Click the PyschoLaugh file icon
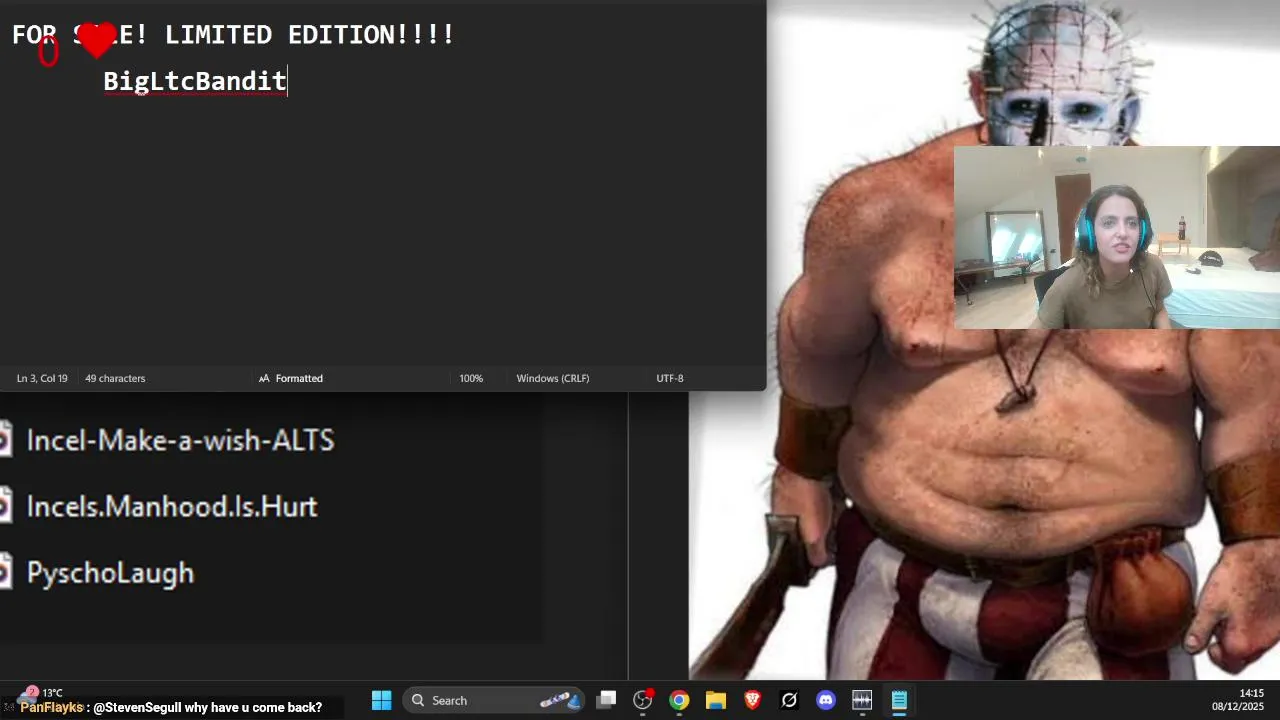Viewport: 1280px width, 720px height. point(5,573)
